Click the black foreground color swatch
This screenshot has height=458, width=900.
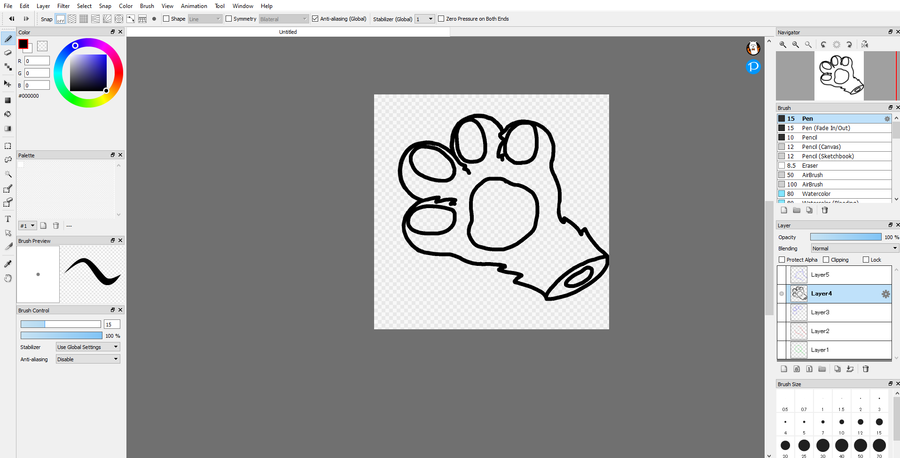tap(23, 44)
